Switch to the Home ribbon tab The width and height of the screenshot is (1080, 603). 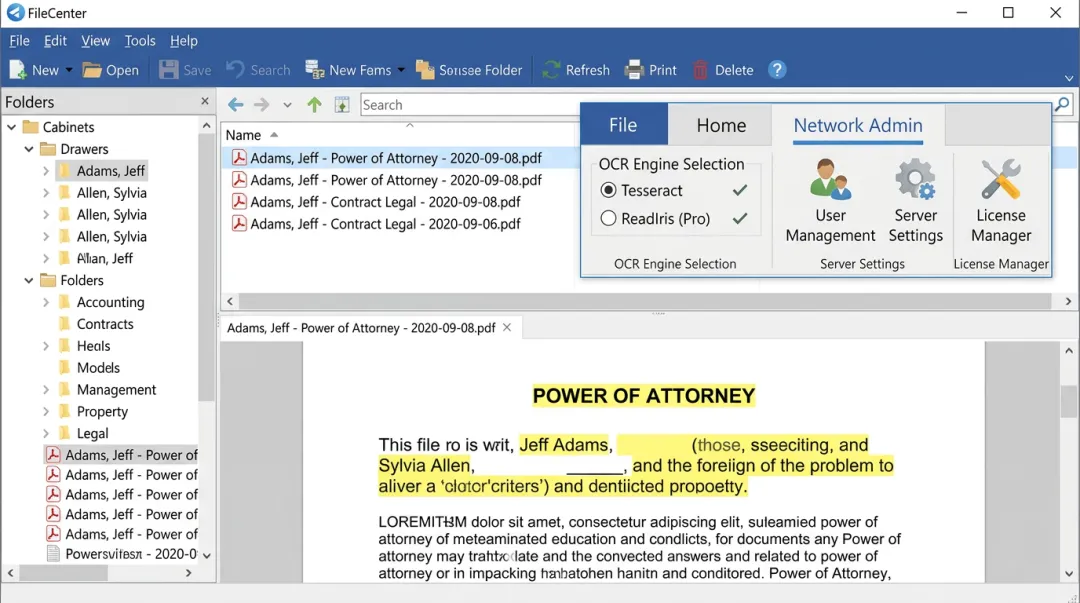(721, 125)
